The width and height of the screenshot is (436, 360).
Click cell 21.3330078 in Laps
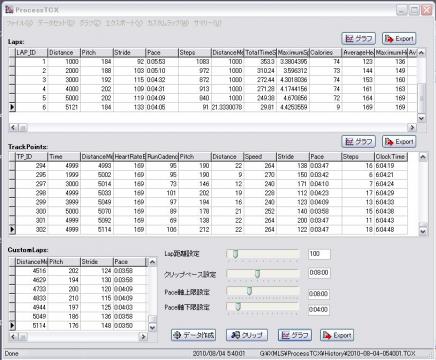[227, 107]
